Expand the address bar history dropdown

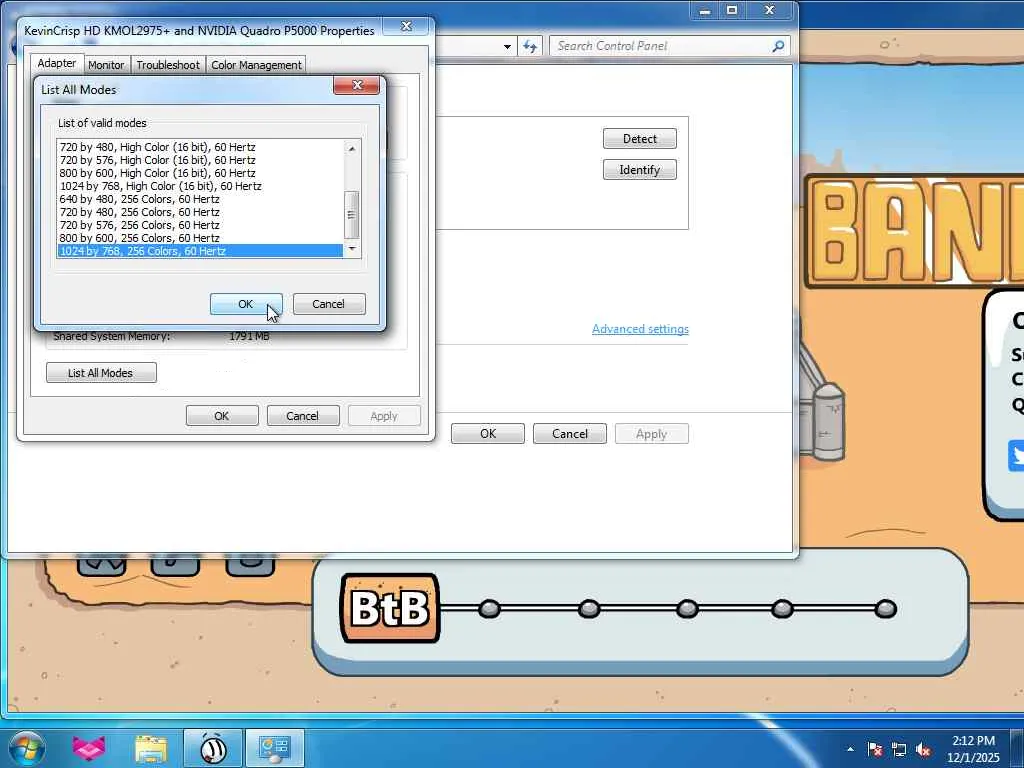(x=507, y=46)
